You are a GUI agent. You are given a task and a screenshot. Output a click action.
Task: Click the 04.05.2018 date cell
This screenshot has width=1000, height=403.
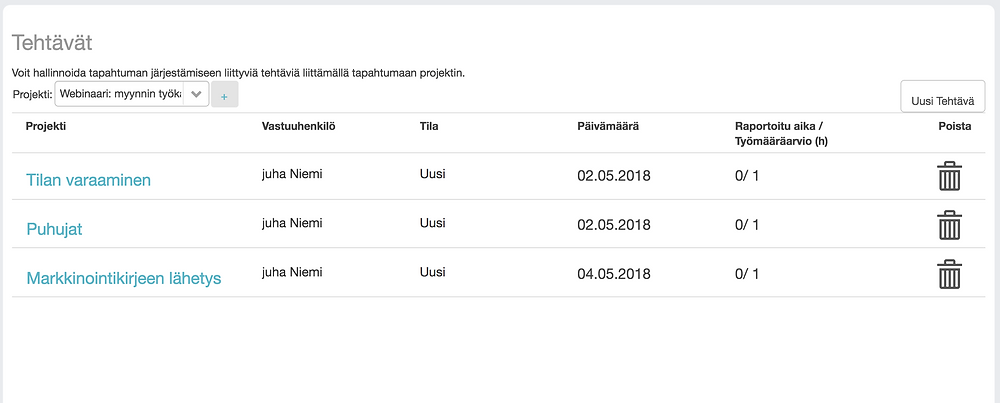[x=614, y=274]
